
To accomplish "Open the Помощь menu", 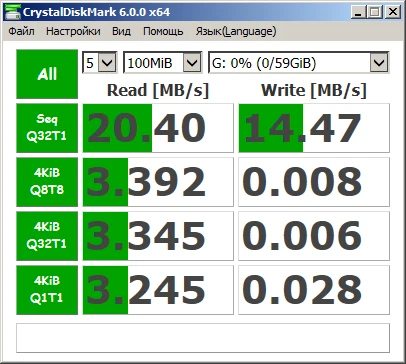I will coord(163,31).
